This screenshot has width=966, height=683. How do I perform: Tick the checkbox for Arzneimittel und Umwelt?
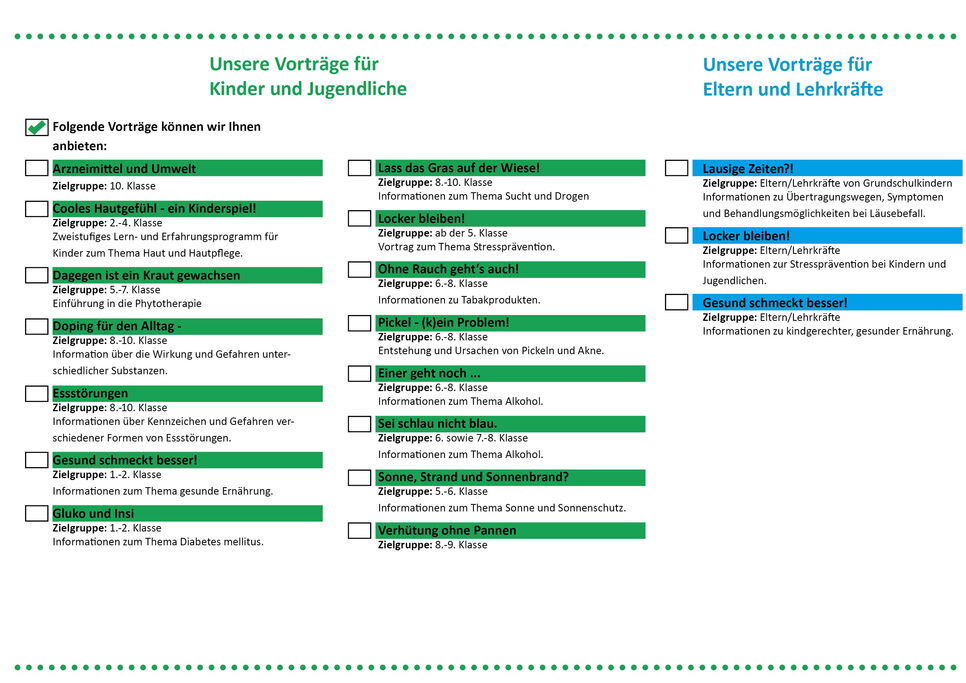pyautogui.click(x=37, y=168)
